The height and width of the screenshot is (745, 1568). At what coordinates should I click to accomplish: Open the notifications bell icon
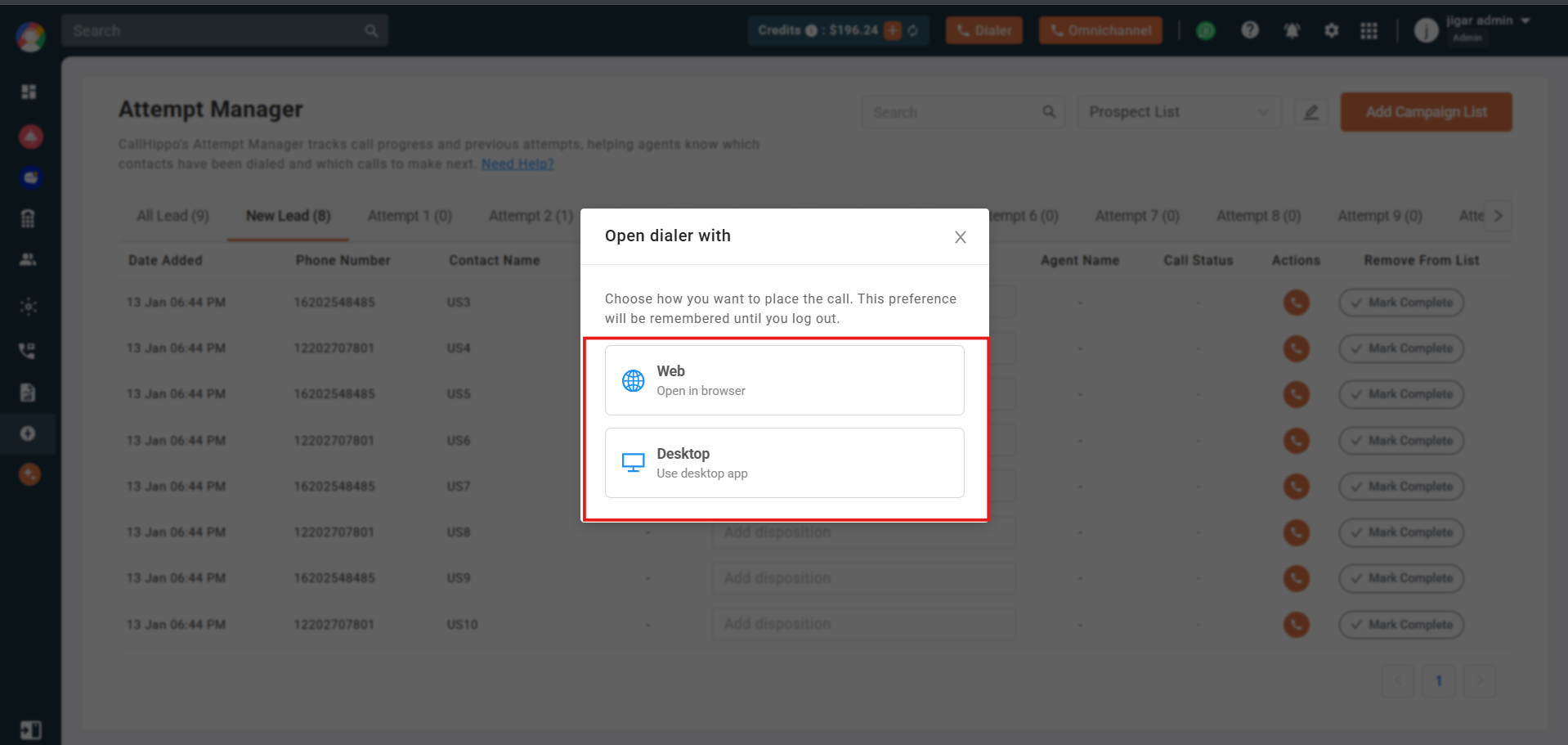[x=1292, y=31]
